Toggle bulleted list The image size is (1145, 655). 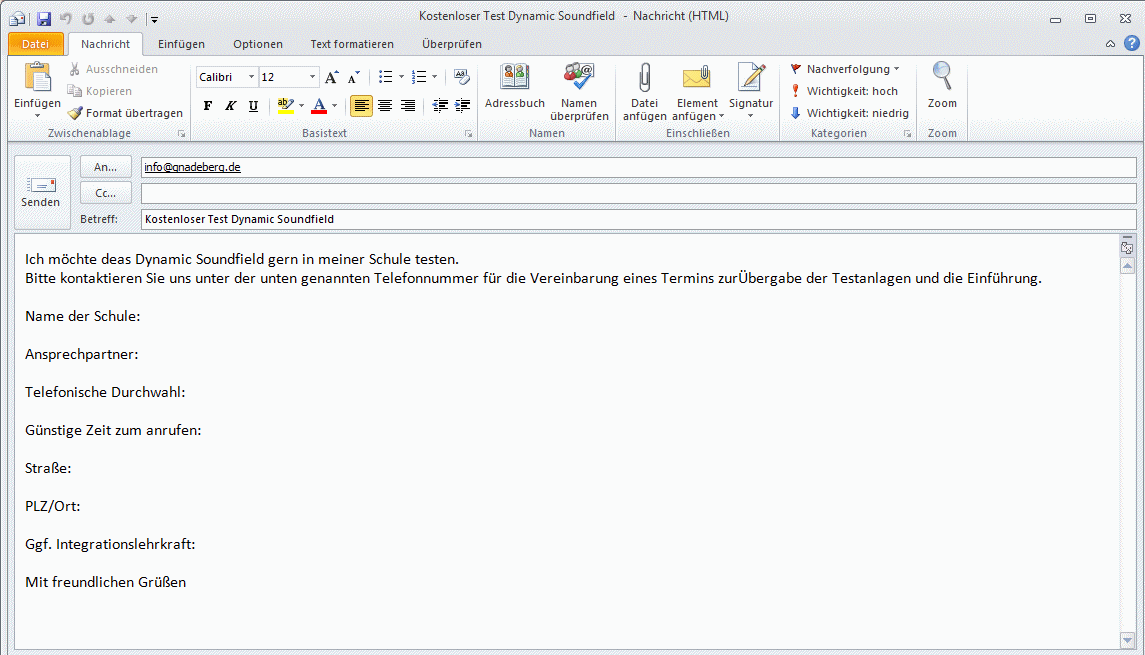click(386, 77)
